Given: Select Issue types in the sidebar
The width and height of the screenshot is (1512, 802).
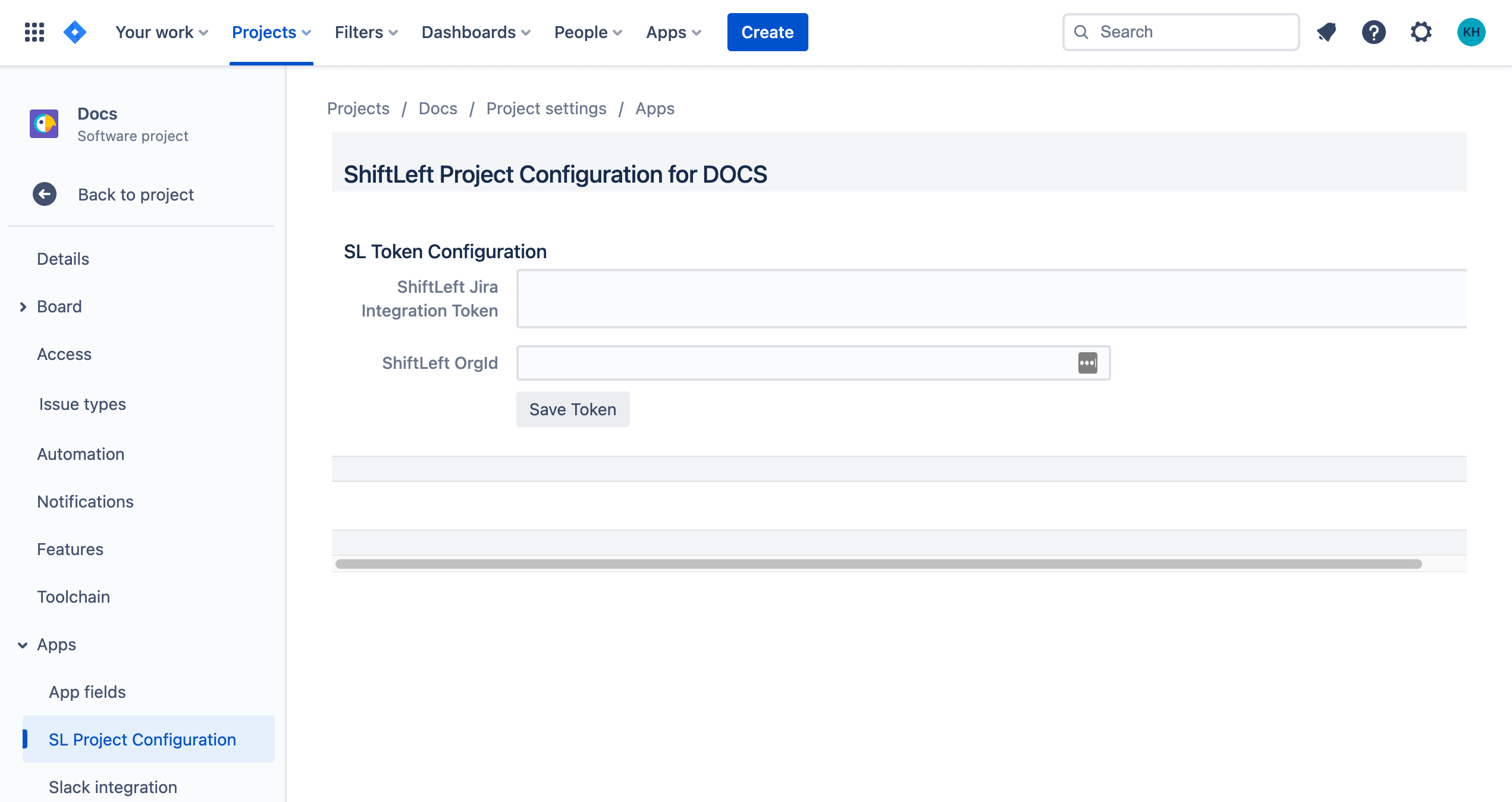Looking at the screenshot, I should [83, 405].
